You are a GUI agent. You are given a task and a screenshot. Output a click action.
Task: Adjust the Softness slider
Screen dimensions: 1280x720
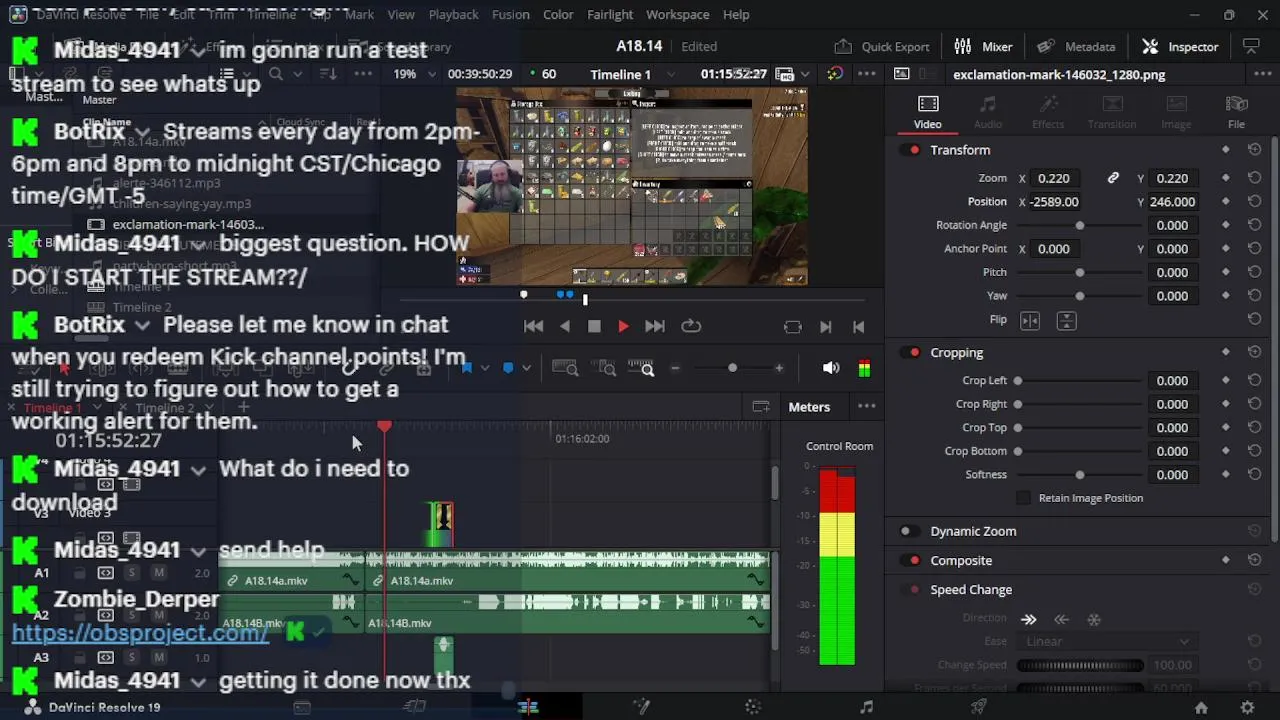[x=1079, y=475]
